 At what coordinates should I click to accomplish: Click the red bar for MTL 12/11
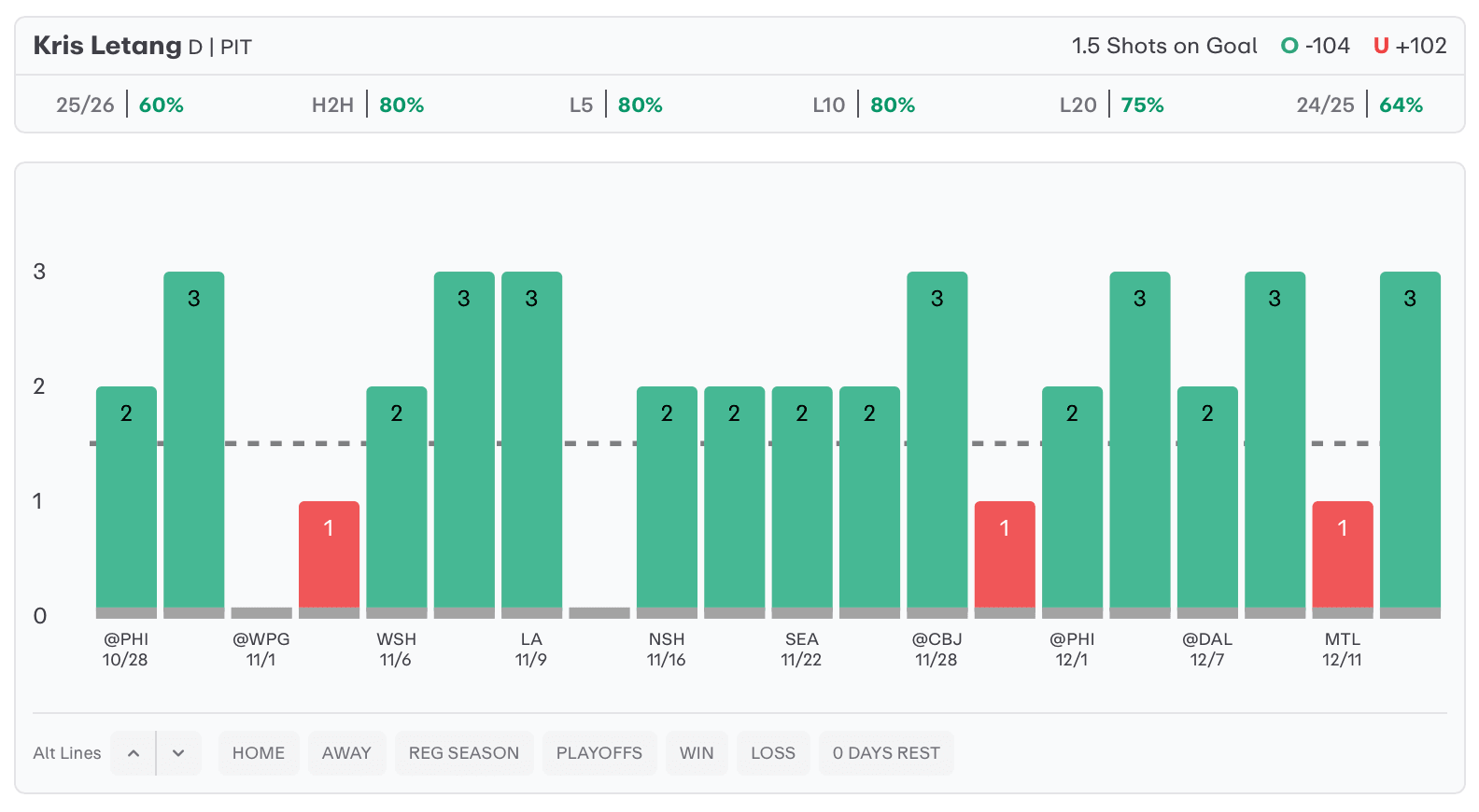pos(1342,555)
